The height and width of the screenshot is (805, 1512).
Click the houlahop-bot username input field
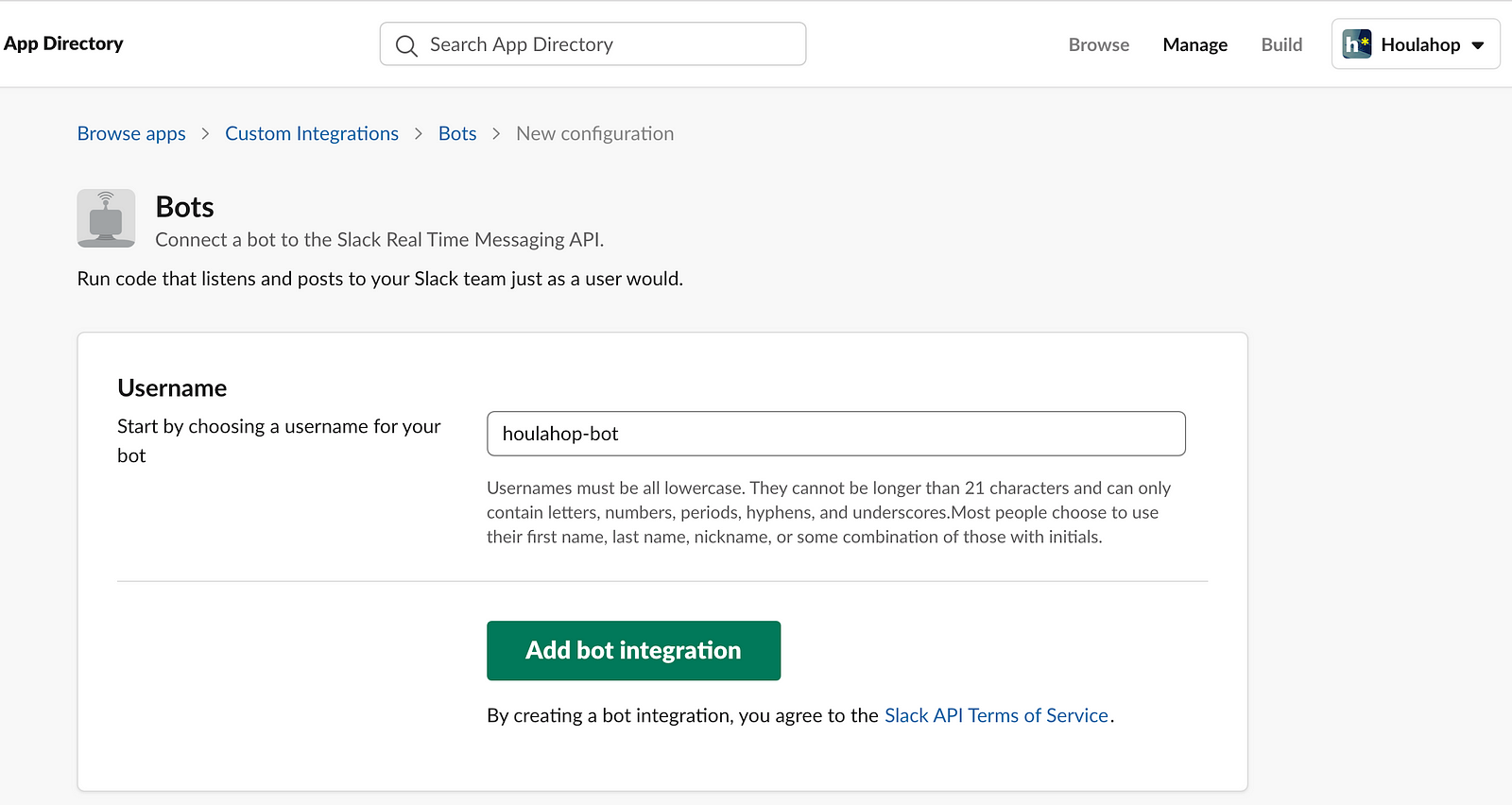(836, 434)
